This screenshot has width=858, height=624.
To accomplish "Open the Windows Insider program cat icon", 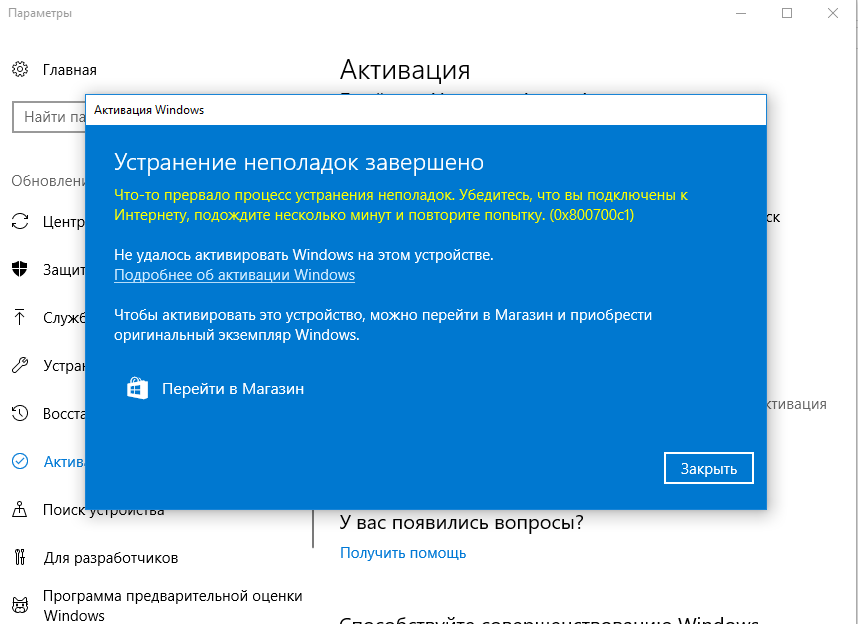I will click(20, 605).
